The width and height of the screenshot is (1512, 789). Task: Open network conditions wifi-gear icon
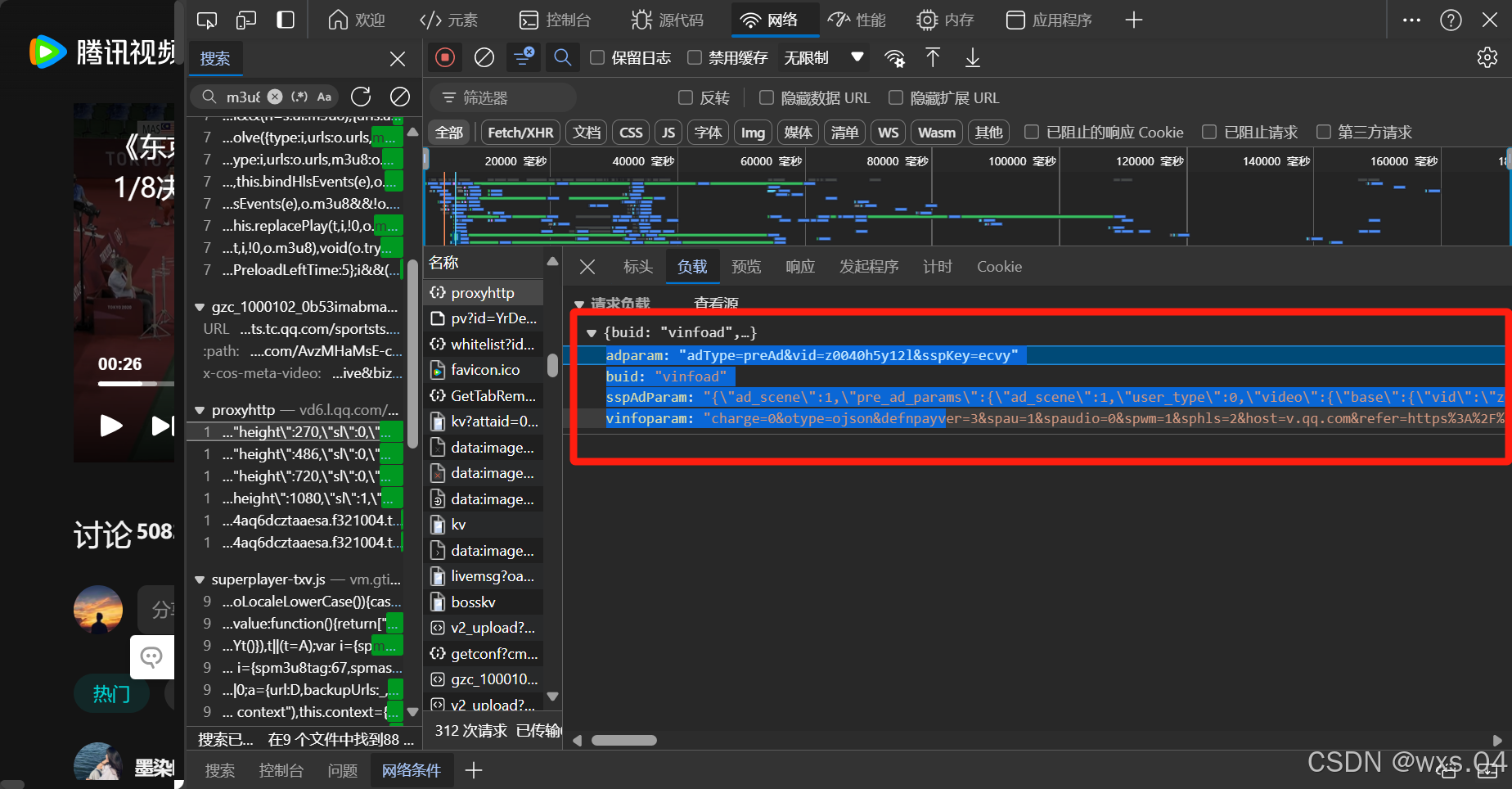(894, 57)
